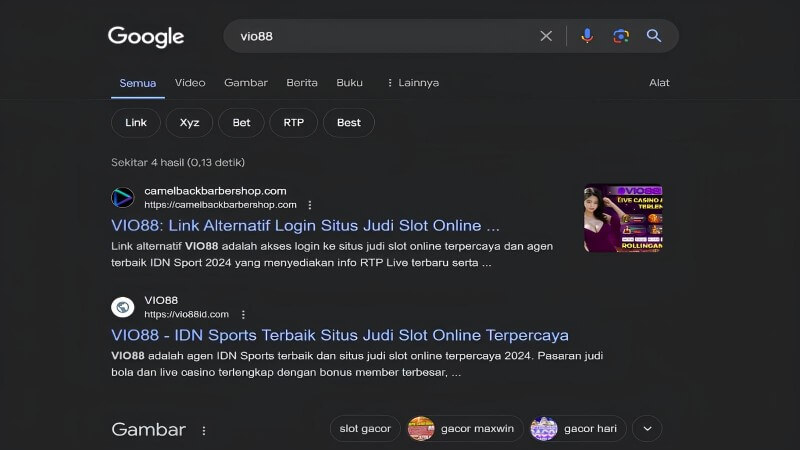Image resolution: width=800 pixels, height=450 pixels.
Task: Switch to the Gambar tab
Action: click(246, 83)
